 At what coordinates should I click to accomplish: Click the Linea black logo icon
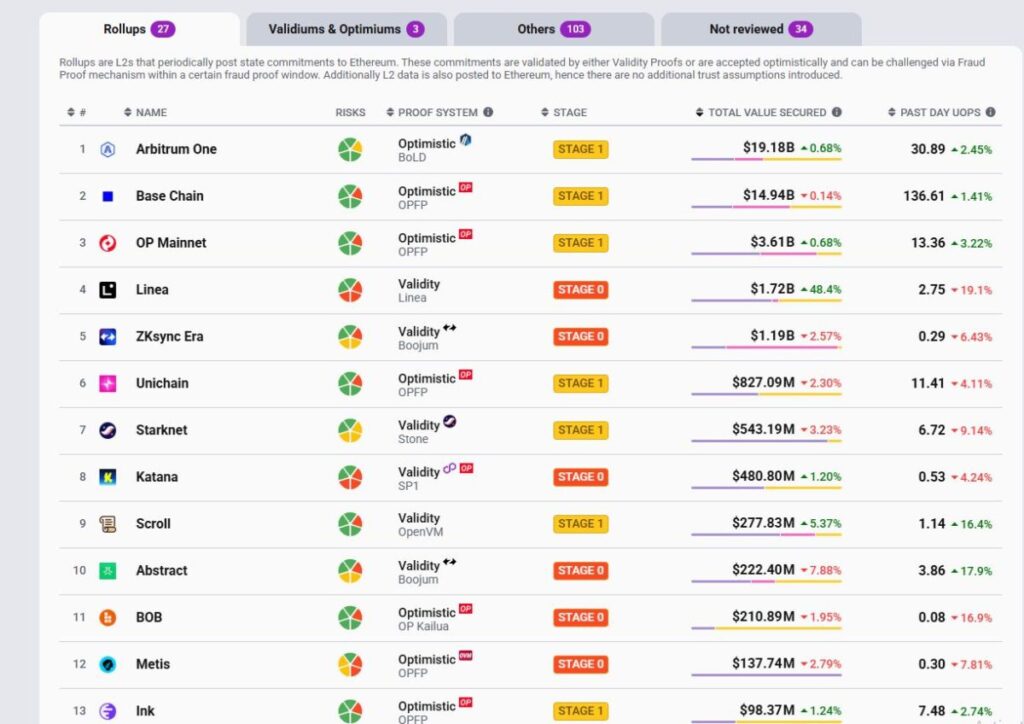(108, 290)
